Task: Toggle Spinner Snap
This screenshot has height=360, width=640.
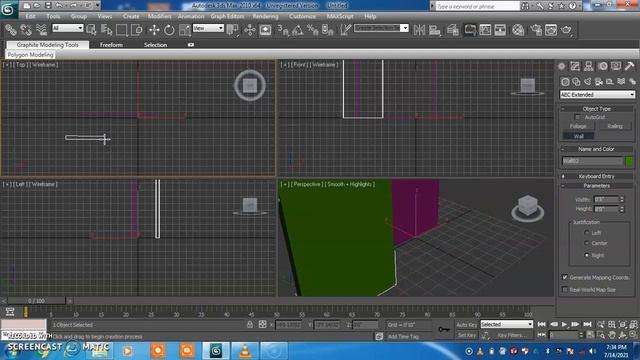Action: (x=328, y=30)
